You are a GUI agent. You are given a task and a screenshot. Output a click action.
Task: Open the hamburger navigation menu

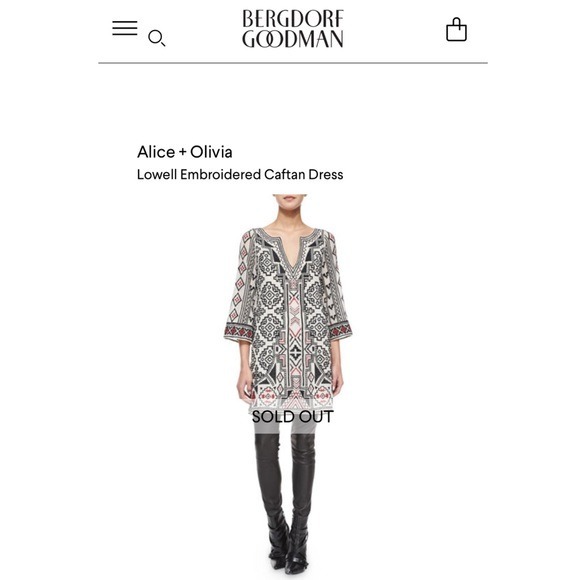coord(125,28)
